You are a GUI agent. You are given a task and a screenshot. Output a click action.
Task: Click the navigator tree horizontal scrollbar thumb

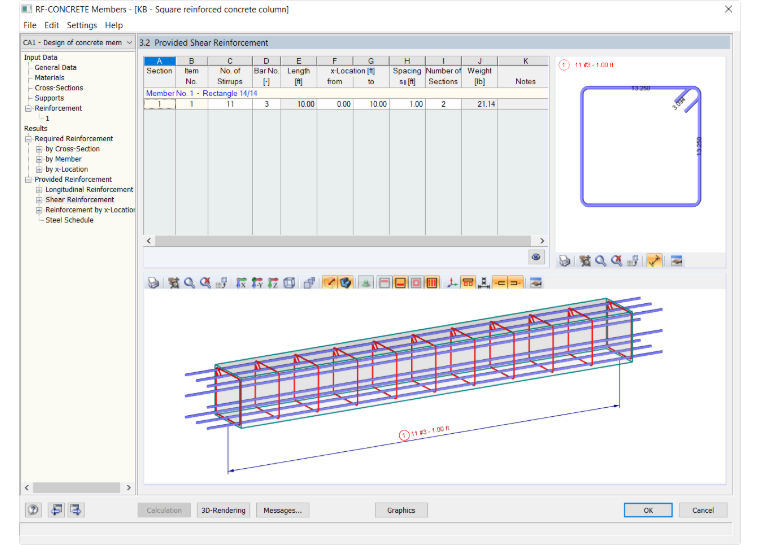(76, 487)
